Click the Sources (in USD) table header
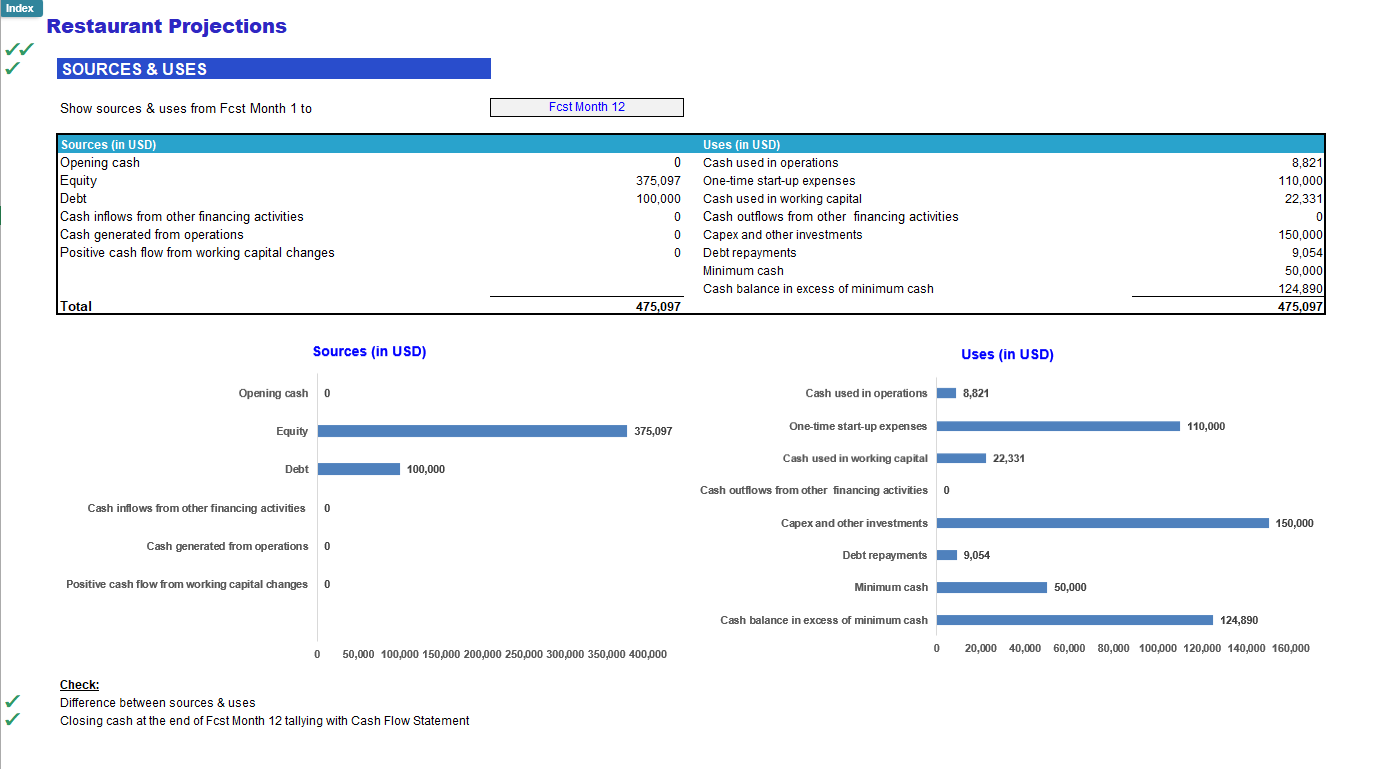Image resolution: width=1387 pixels, height=769 pixels. [108, 145]
